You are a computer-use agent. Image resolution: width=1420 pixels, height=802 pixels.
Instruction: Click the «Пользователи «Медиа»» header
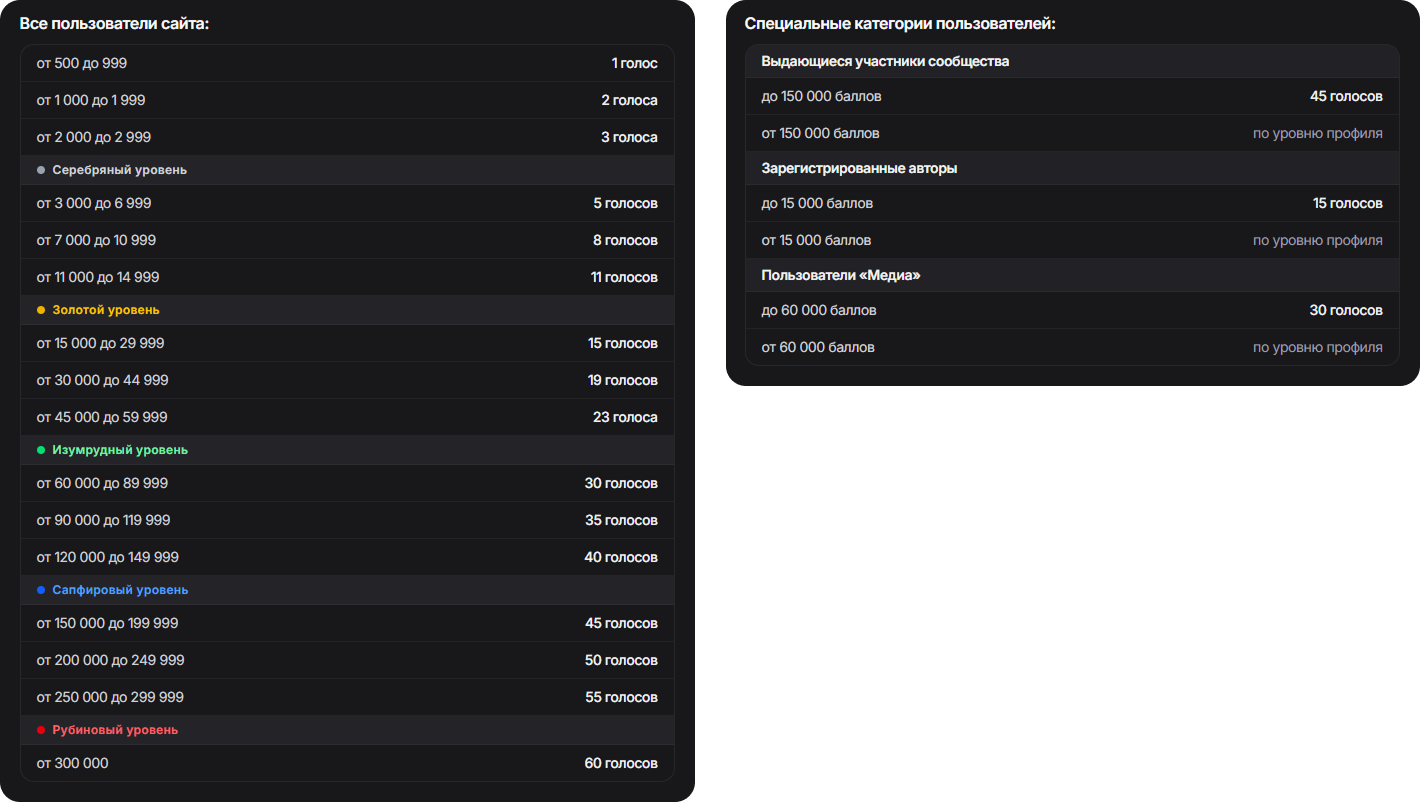click(840, 275)
